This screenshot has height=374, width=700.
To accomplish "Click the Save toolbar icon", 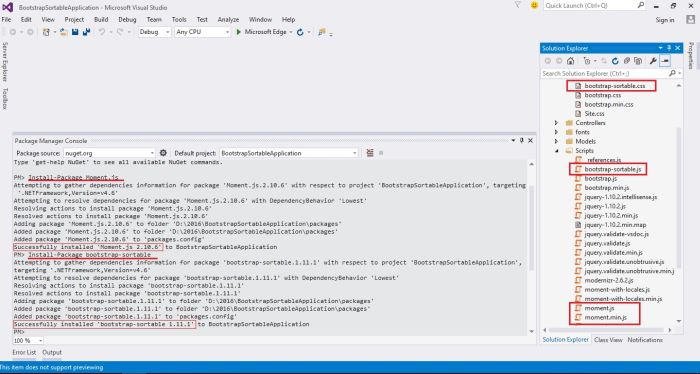I will (x=75, y=32).
